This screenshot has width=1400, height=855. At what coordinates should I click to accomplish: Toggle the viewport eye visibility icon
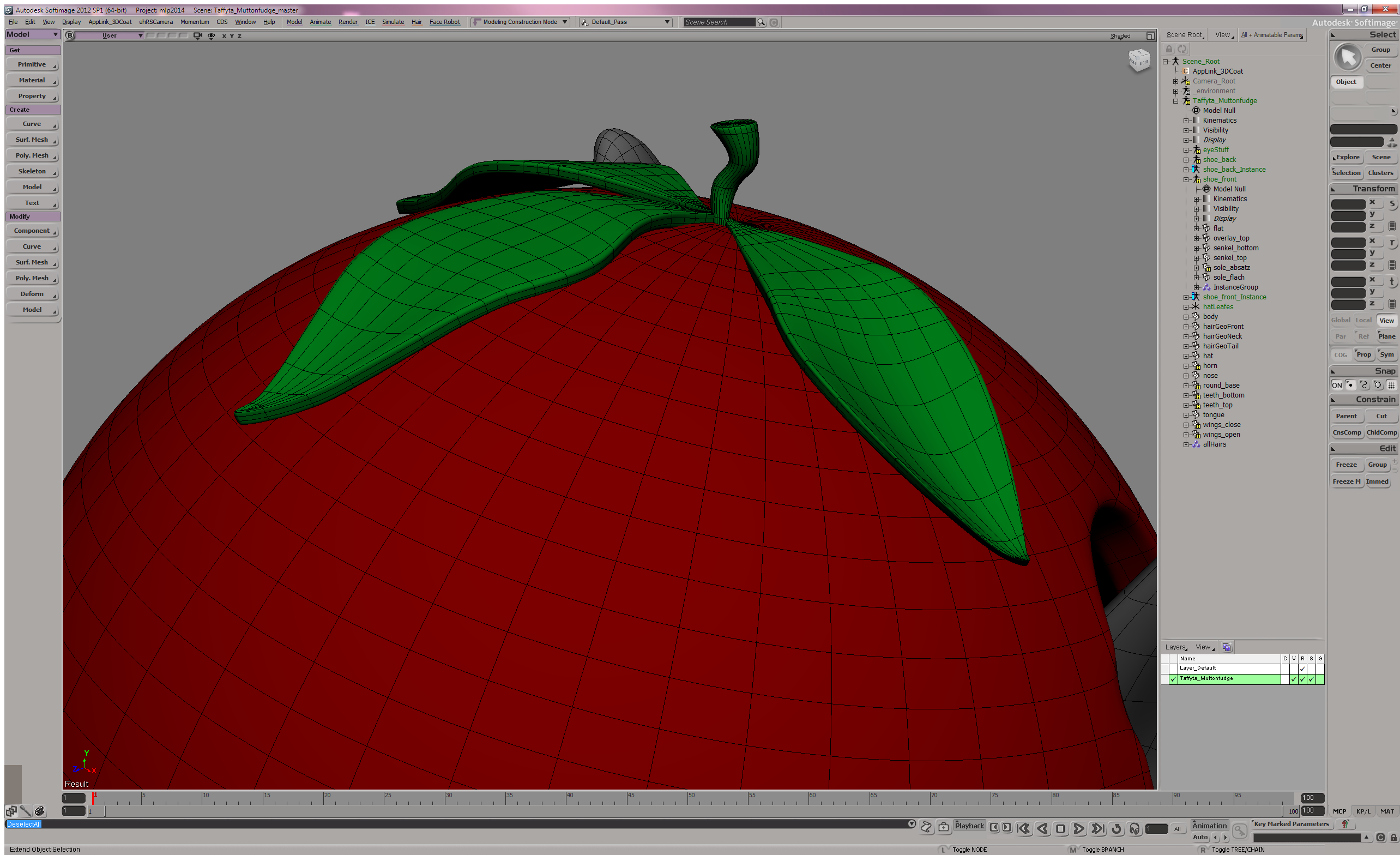pyautogui.click(x=212, y=36)
